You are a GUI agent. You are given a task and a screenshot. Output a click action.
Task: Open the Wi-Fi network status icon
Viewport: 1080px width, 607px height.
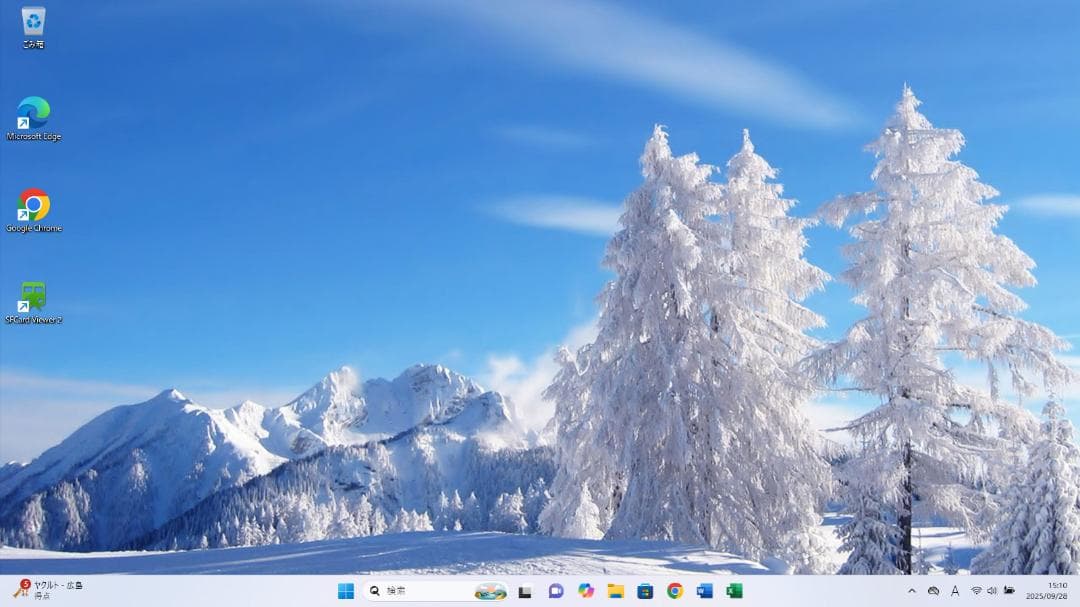[976, 591]
